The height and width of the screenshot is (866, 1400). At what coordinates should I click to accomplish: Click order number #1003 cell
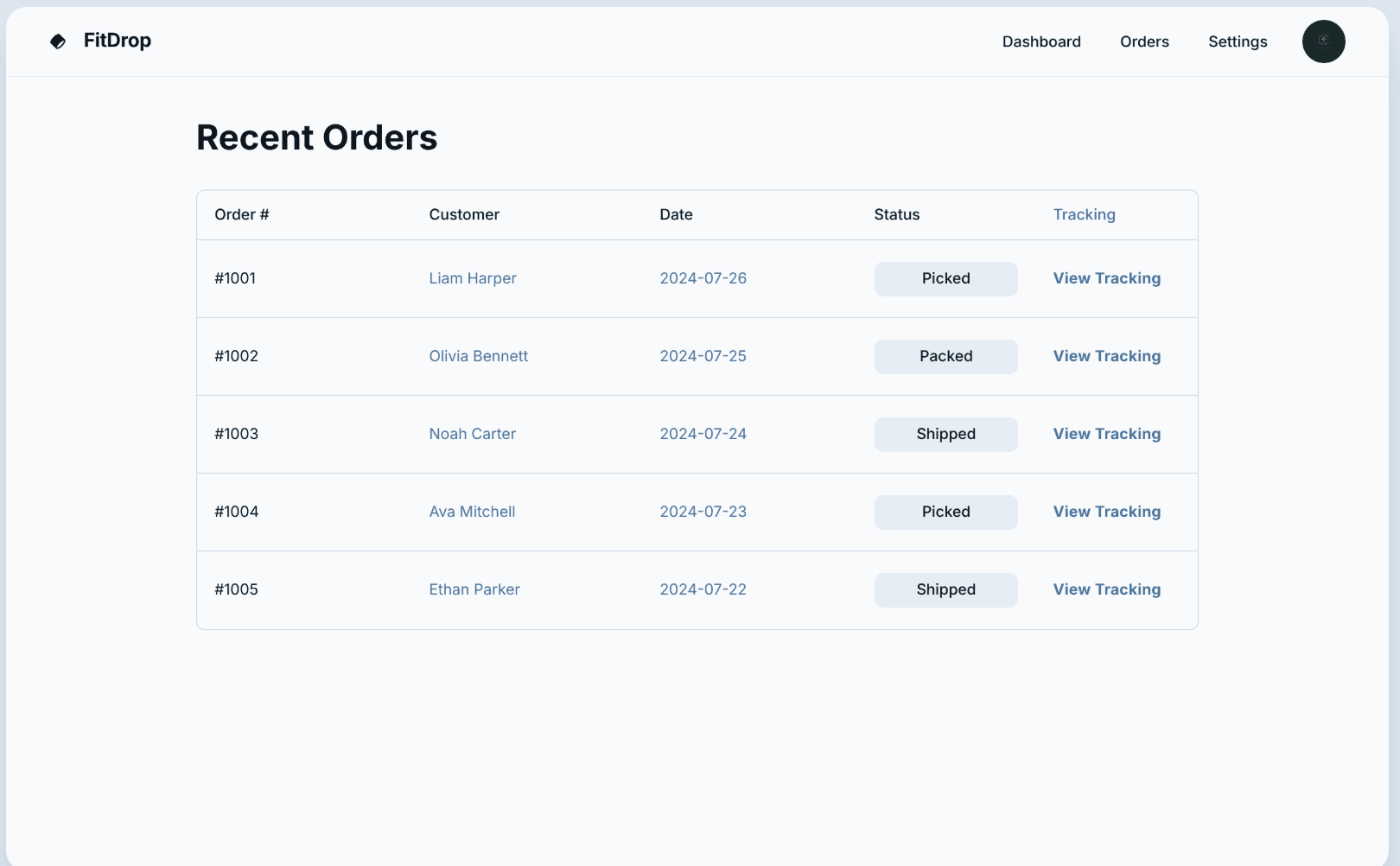pos(236,434)
